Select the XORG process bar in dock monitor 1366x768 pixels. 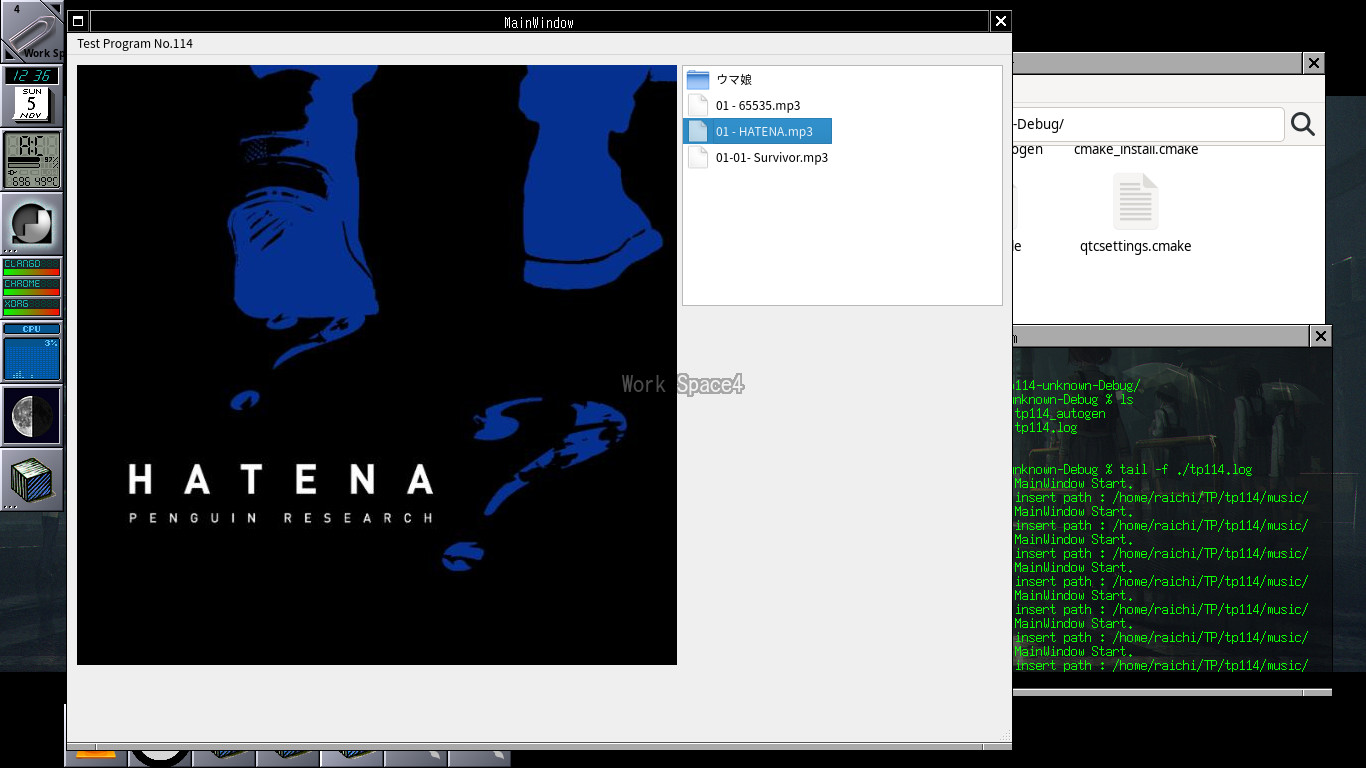(x=32, y=307)
